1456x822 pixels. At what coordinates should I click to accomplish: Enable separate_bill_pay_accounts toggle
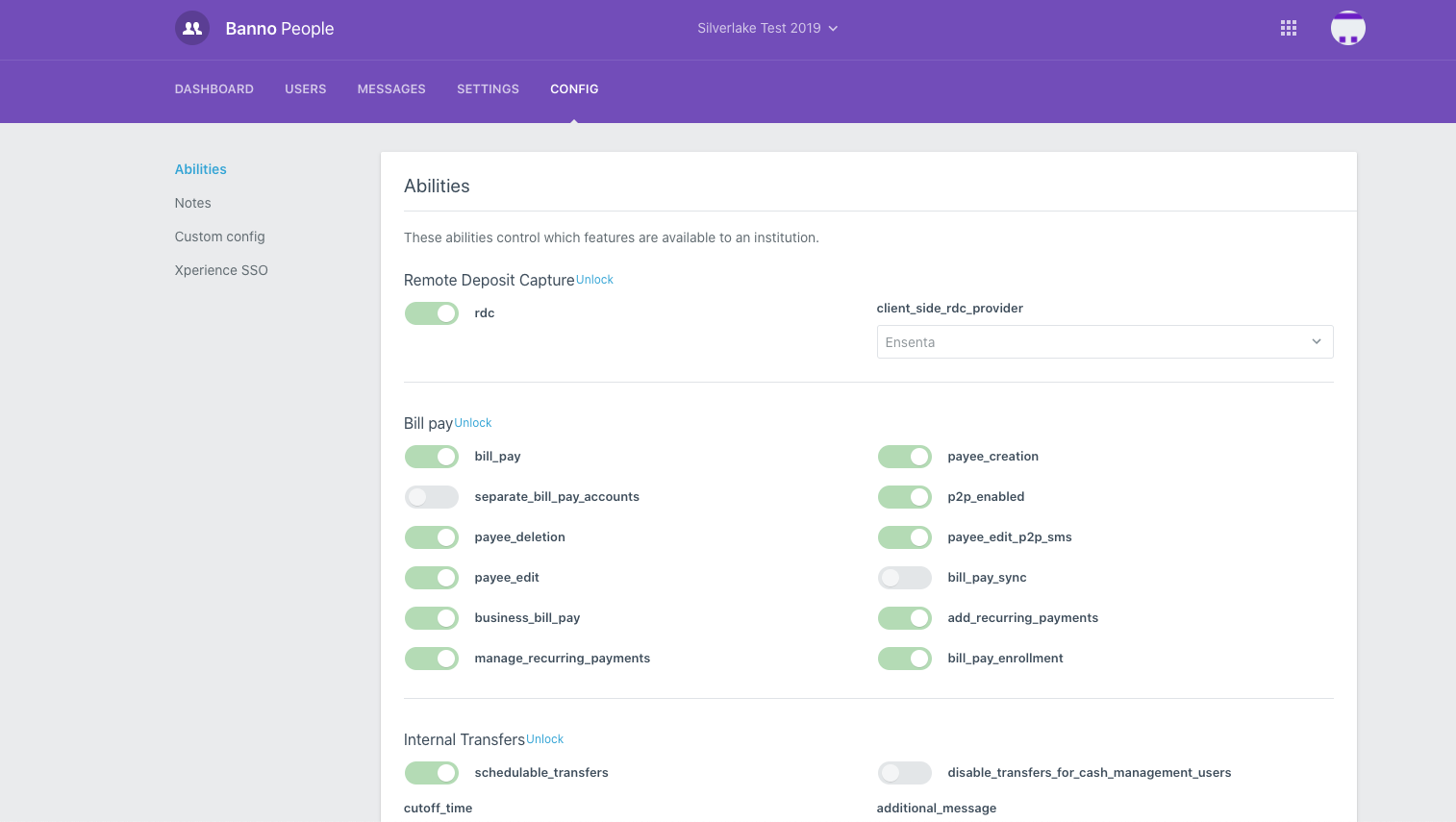coord(432,497)
